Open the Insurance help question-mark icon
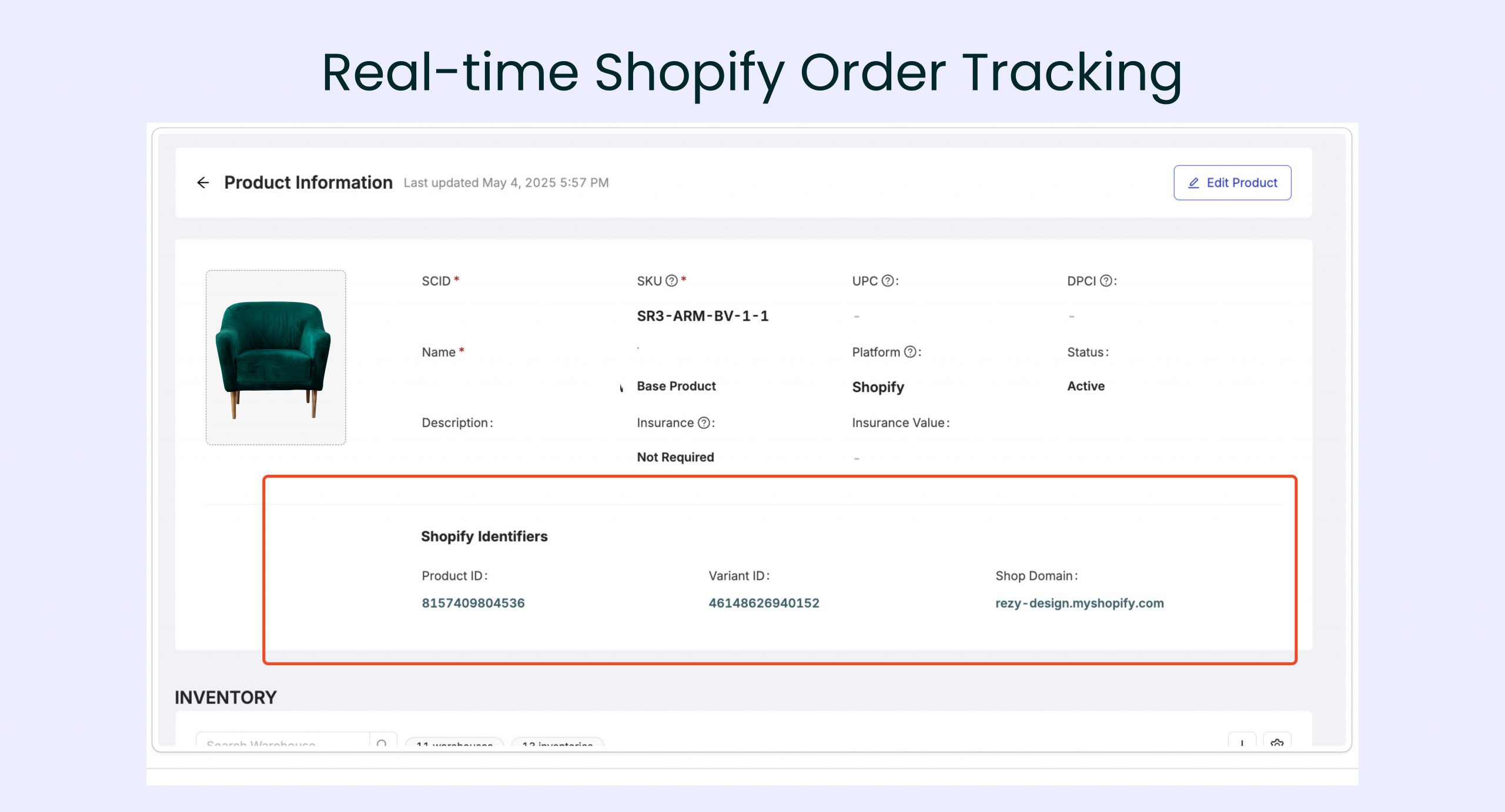The width and height of the screenshot is (1505, 812). (x=704, y=423)
